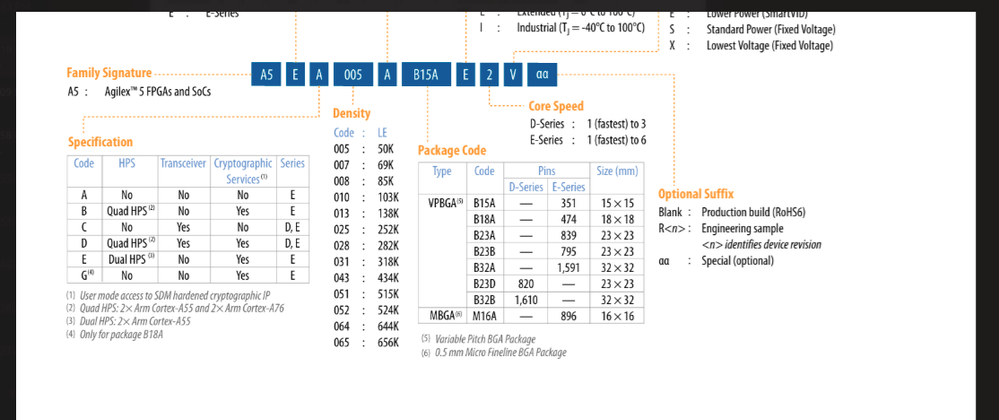Click the '282K' LE value

coord(386,245)
